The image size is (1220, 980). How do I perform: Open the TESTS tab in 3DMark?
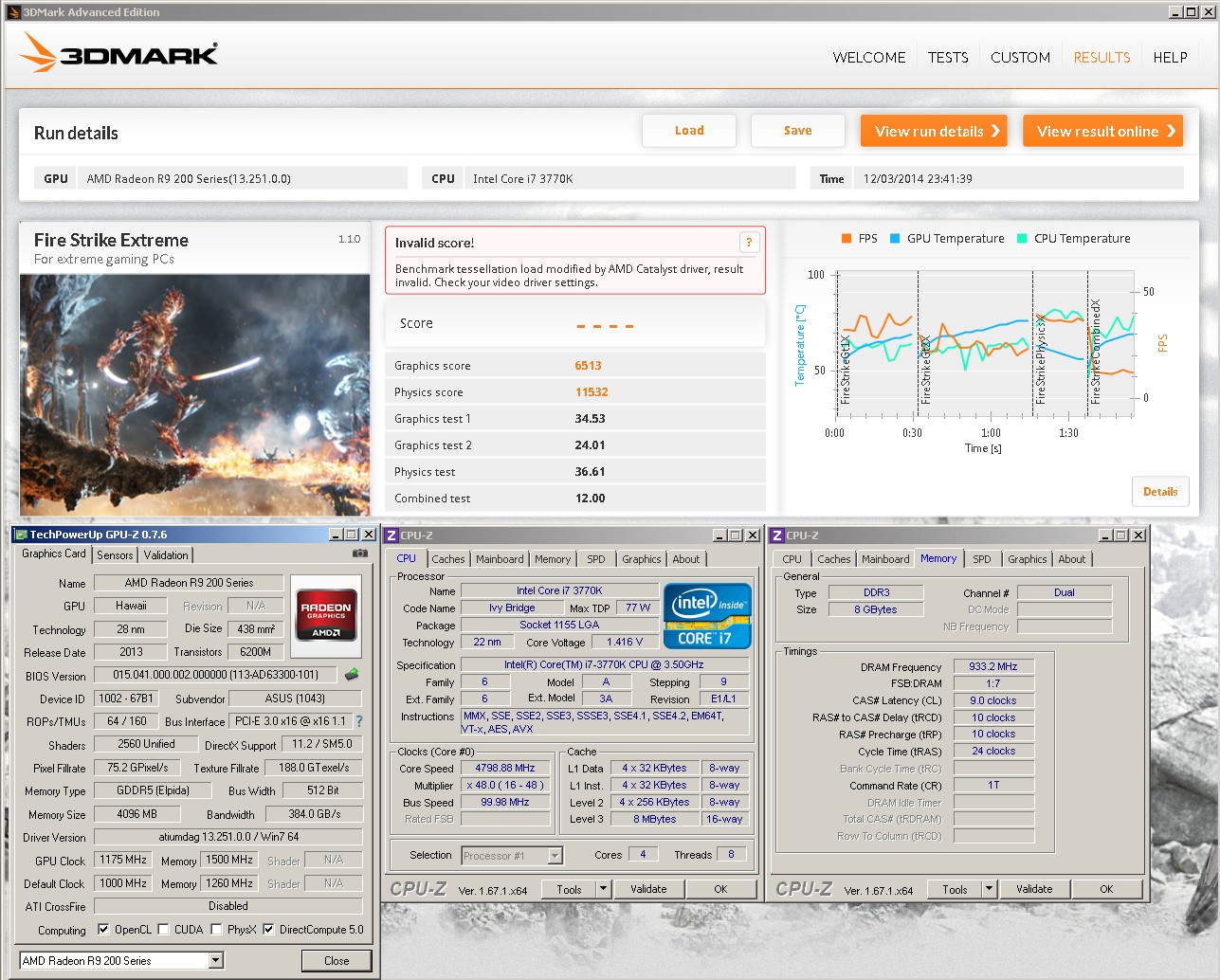click(x=948, y=58)
